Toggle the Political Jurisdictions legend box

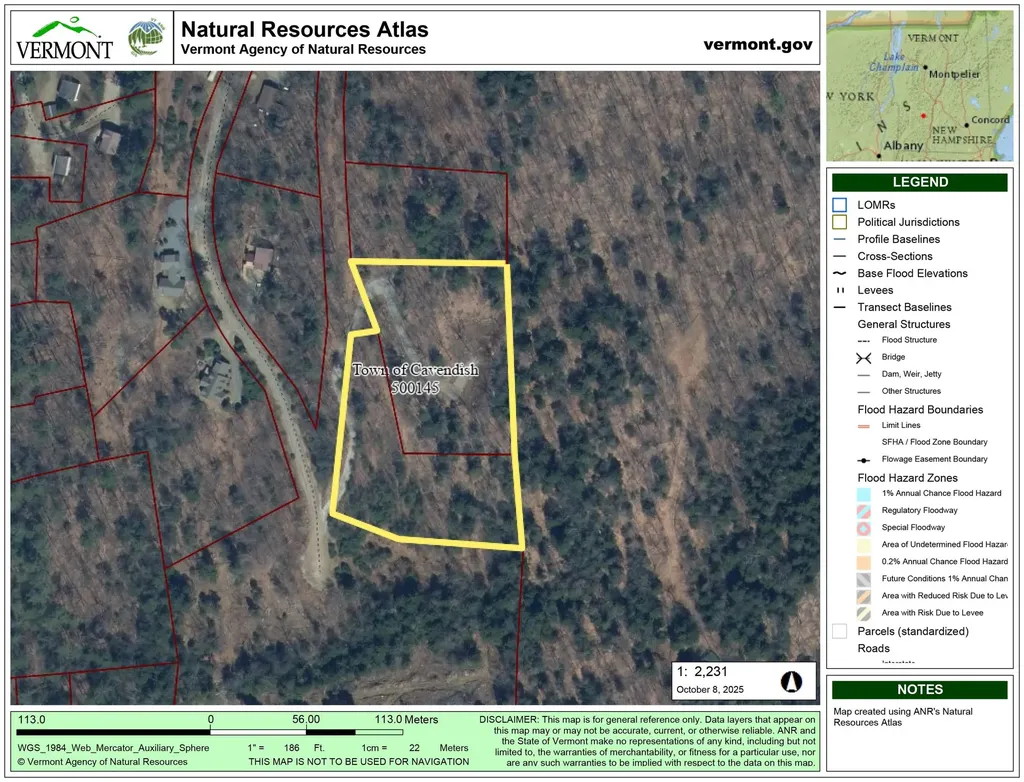click(838, 222)
